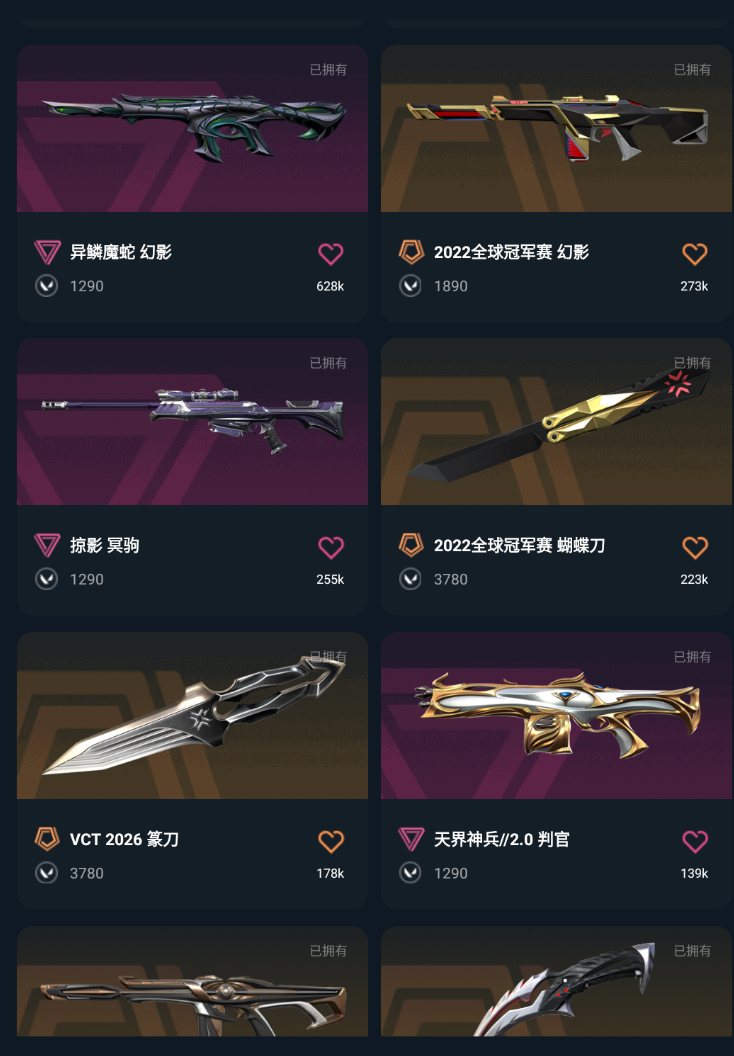Open the 2022全球冠军赛 蝴蝶刀 knife image
Screen dimensions: 734x1056
[x=557, y=422]
